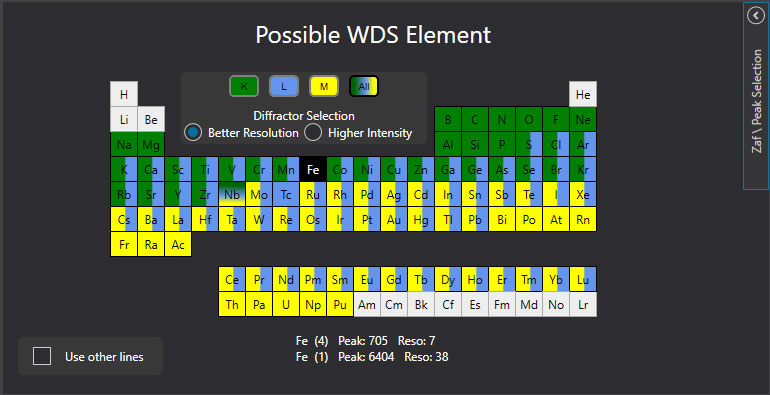Pick the Kr element cell
The width and height of the screenshot is (770, 395).
pos(583,169)
